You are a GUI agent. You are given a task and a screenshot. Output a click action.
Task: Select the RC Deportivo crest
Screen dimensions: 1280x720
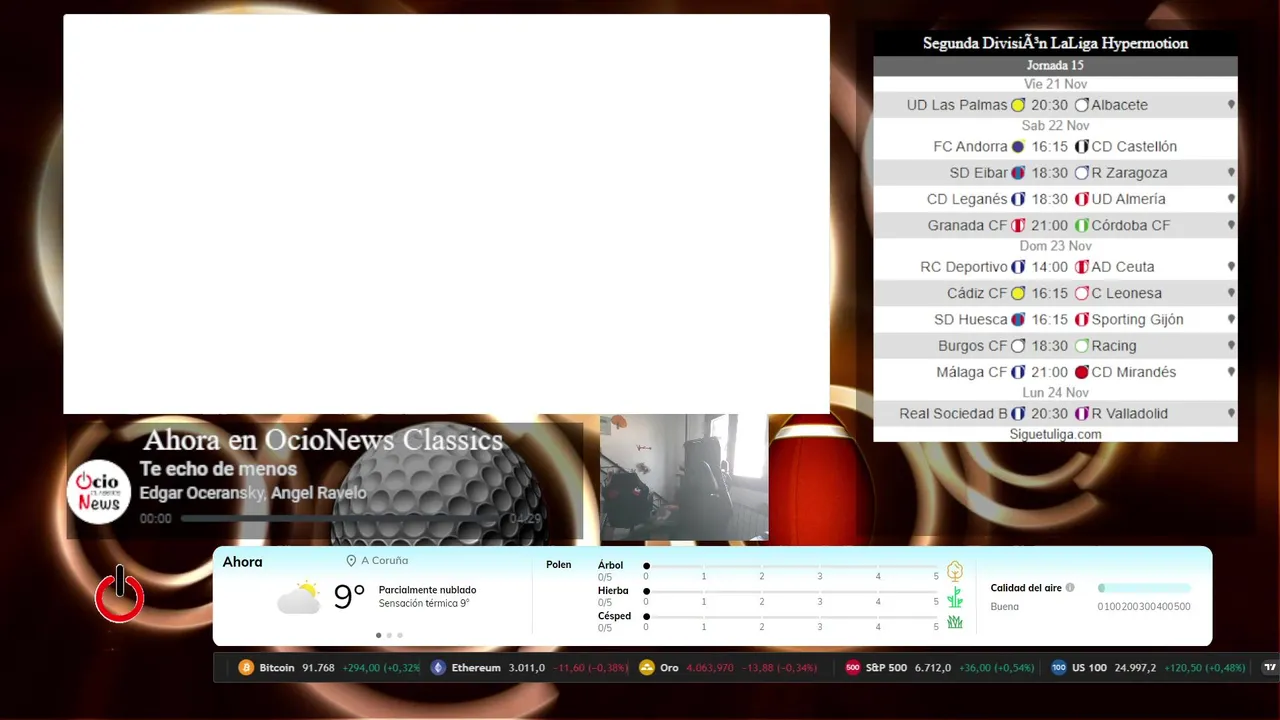click(x=1018, y=267)
